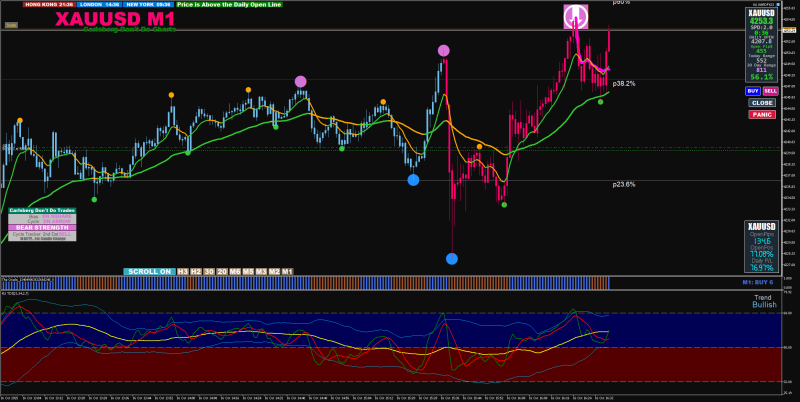This screenshot has height=402, width=800.
Task: Click the Carlsberg Don't Do Trades panel header
Action: [42, 210]
